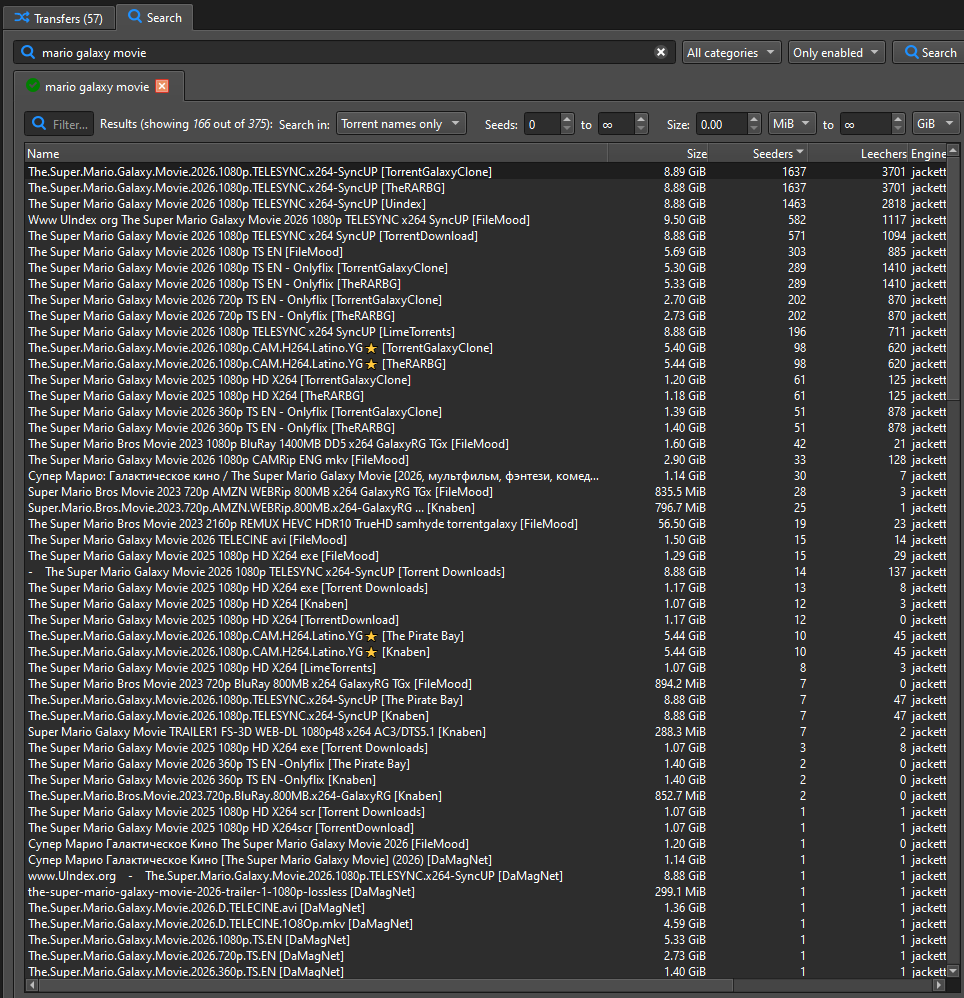Select the 'Www UIndex org' [FileMood] result
This screenshot has width=964, height=998.
(486, 220)
